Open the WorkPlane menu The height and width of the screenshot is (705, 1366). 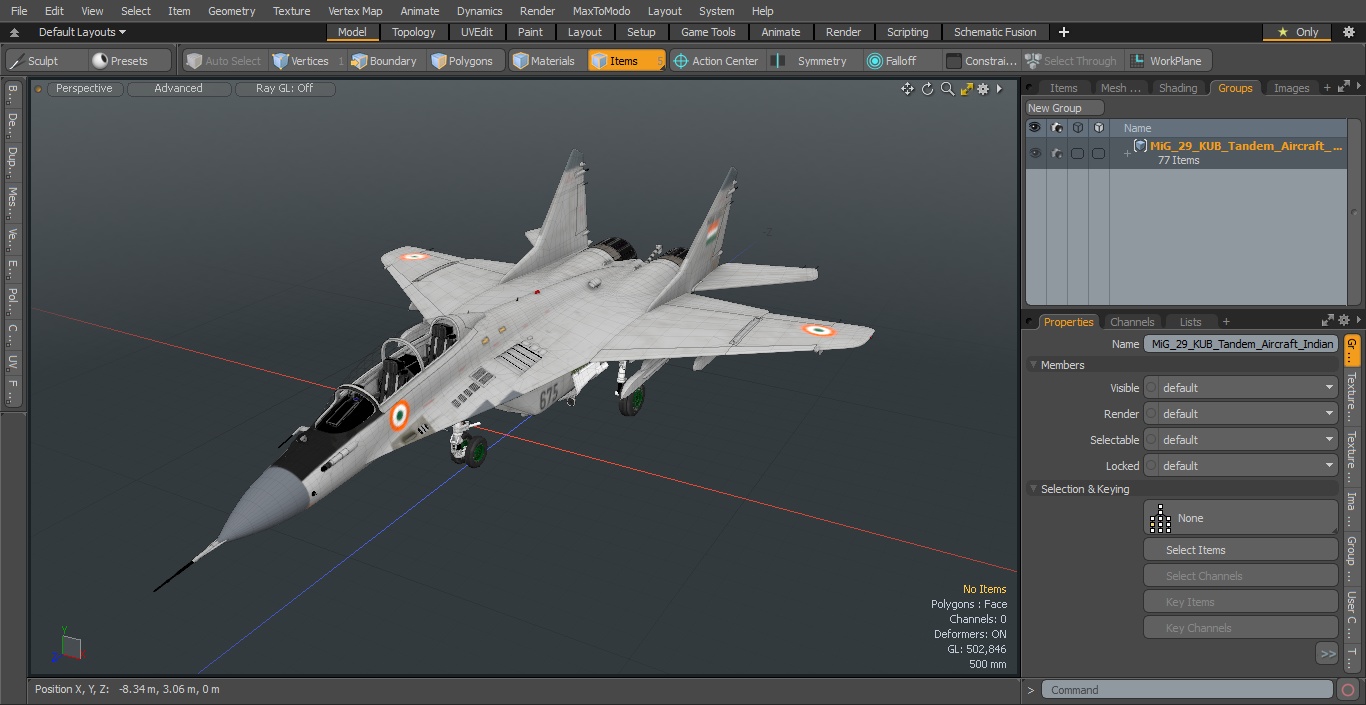[1167, 61]
